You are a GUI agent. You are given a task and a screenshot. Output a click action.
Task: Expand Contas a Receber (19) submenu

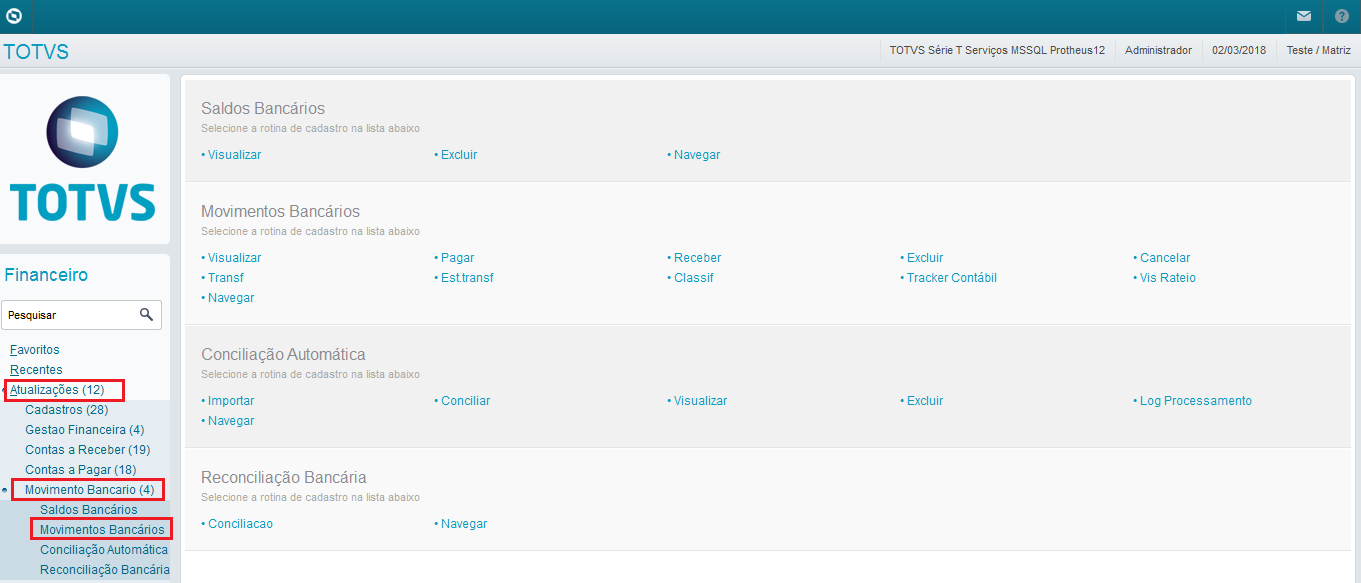click(88, 450)
